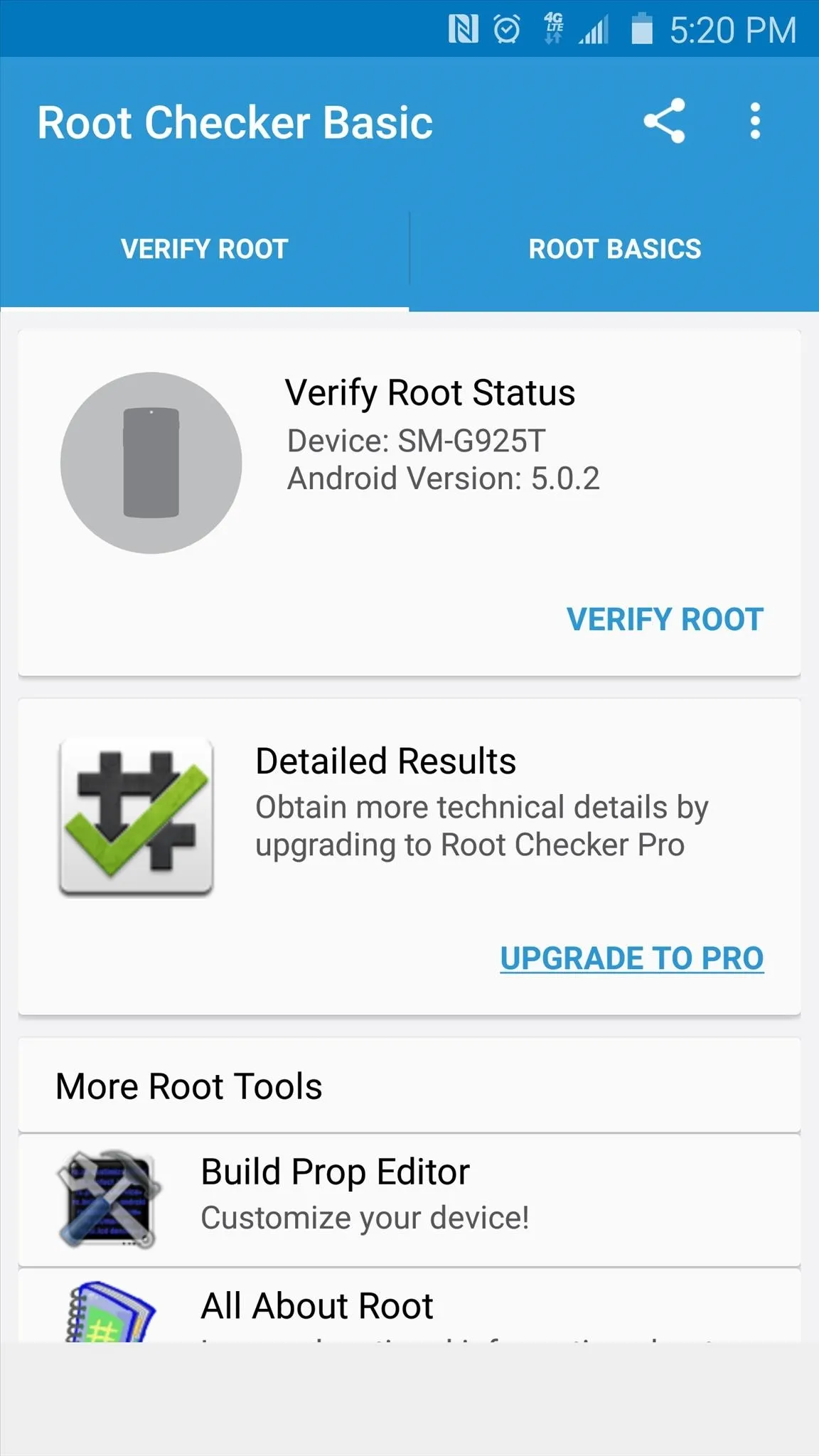This screenshot has width=819, height=1456.
Task: Tap the Verify Root Status title
Action: pyautogui.click(x=430, y=392)
